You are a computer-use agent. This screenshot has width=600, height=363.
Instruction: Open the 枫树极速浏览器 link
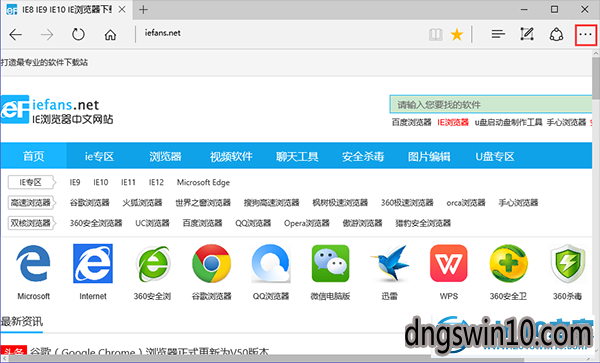340,203
